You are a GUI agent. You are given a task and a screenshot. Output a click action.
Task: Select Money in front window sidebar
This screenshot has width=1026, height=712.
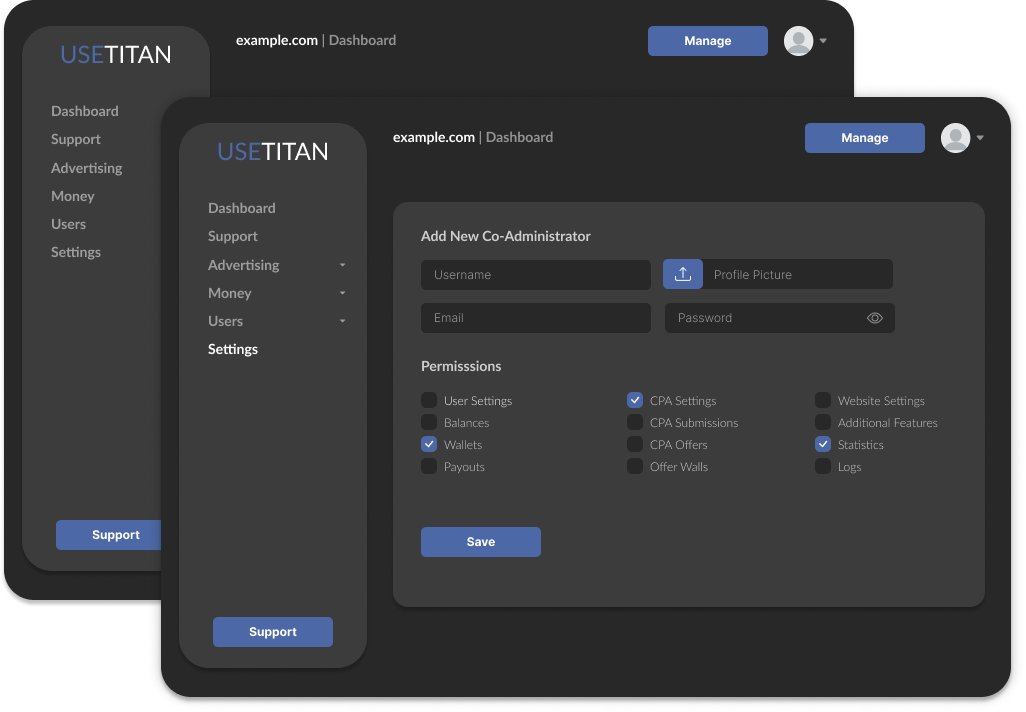pos(230,293)
